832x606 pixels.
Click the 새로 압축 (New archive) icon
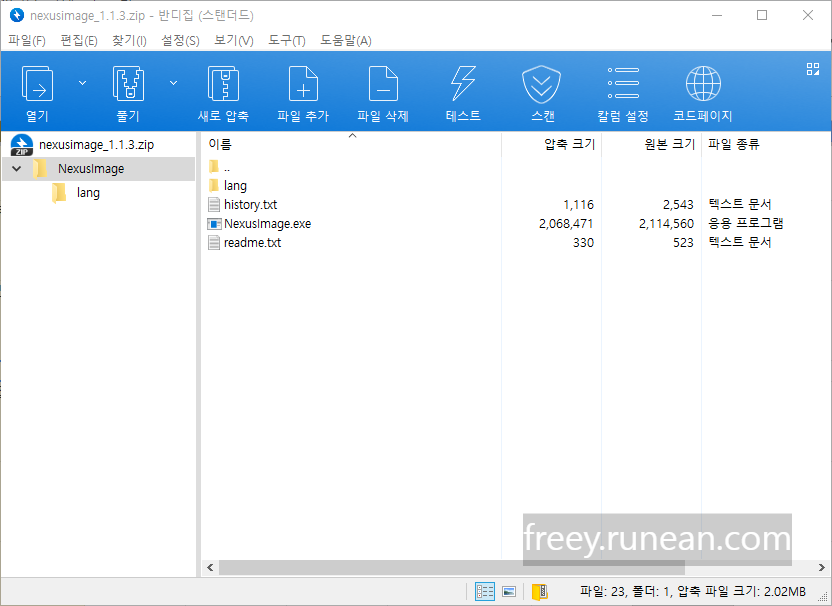(223, 84)
